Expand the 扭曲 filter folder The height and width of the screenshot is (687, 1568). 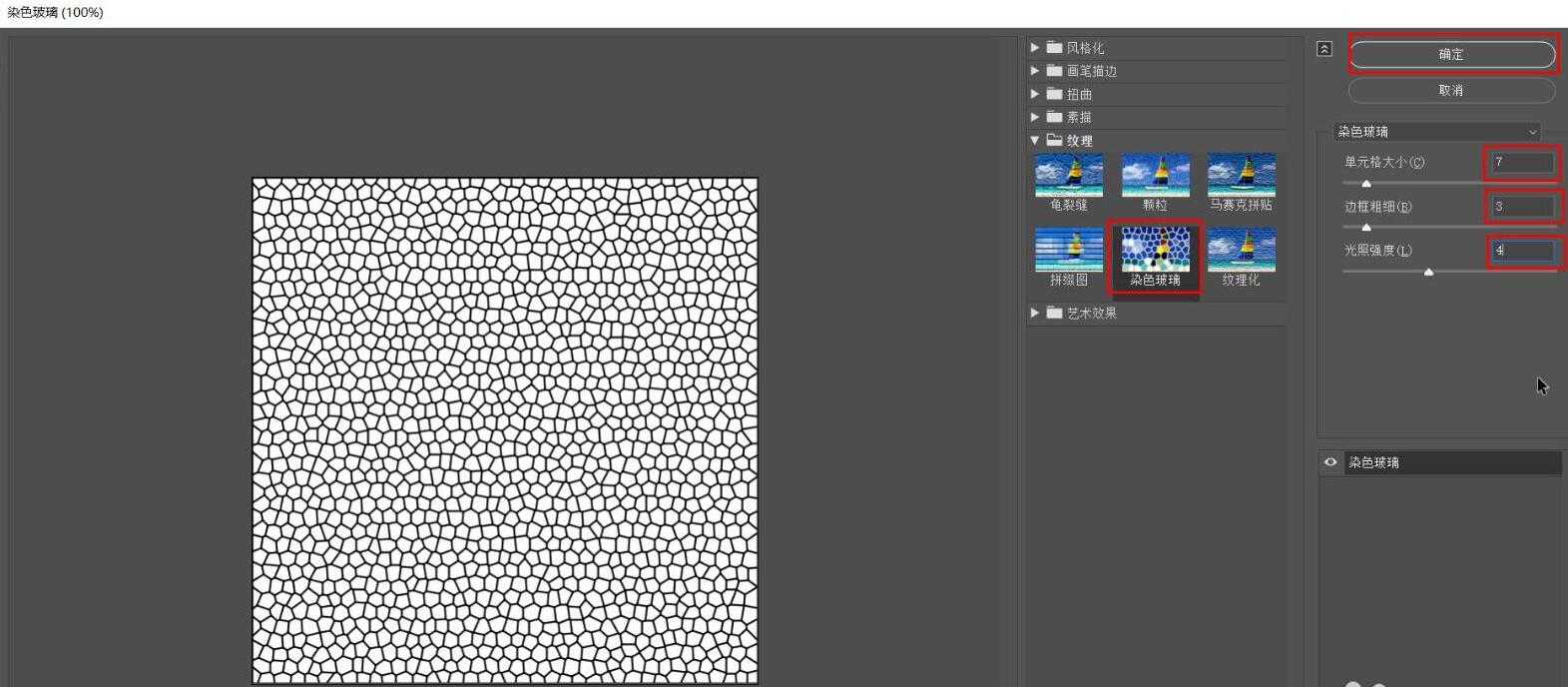(x=1035, y=93)
